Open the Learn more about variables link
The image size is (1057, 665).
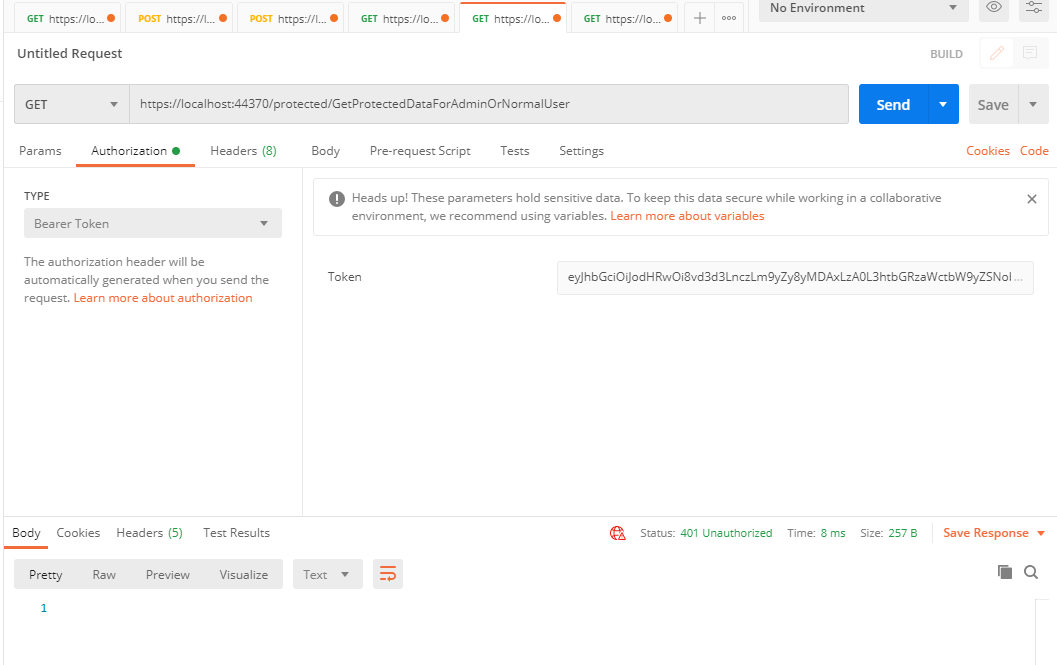pos(687,214)
